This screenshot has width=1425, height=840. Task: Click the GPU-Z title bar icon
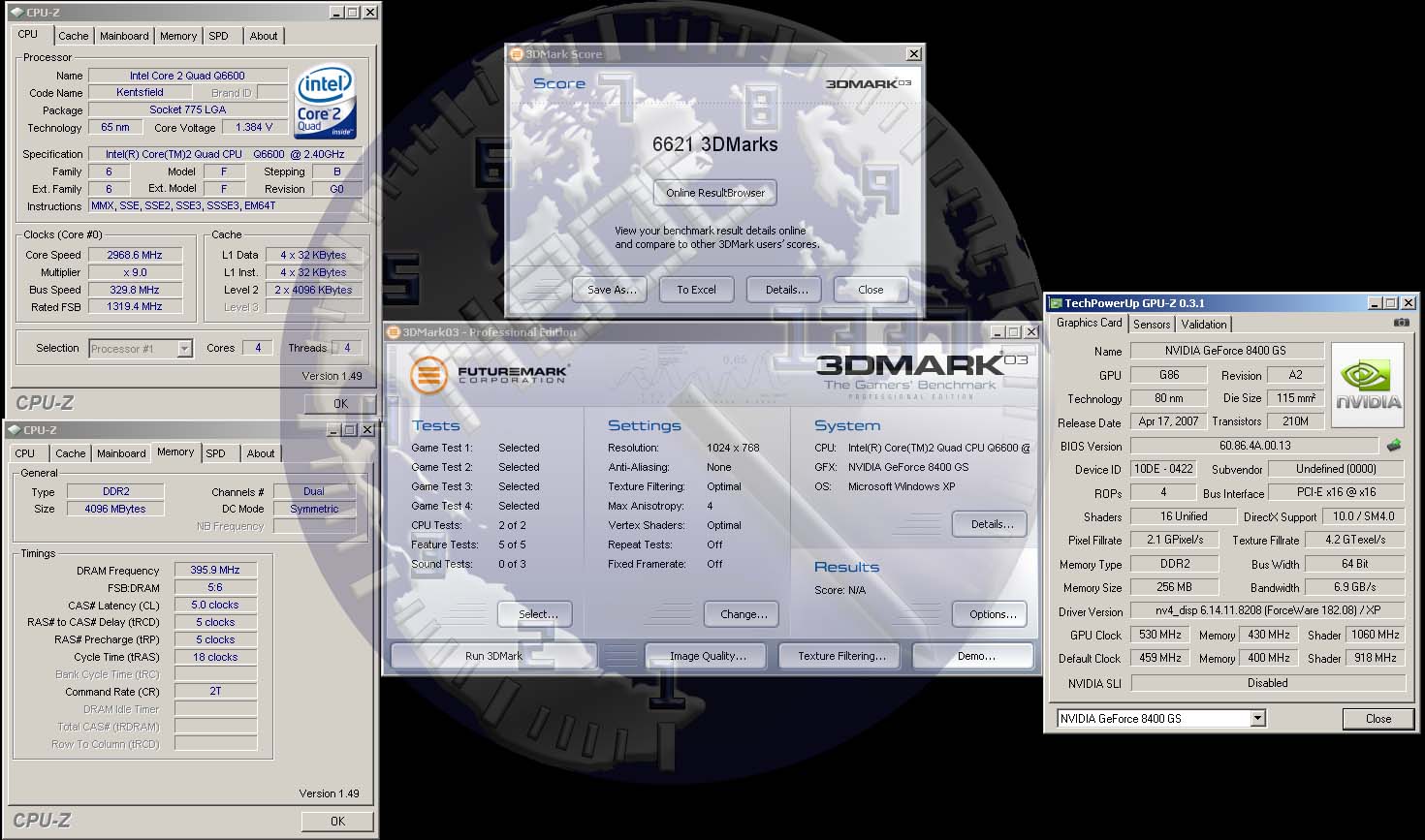[1057, 303]
